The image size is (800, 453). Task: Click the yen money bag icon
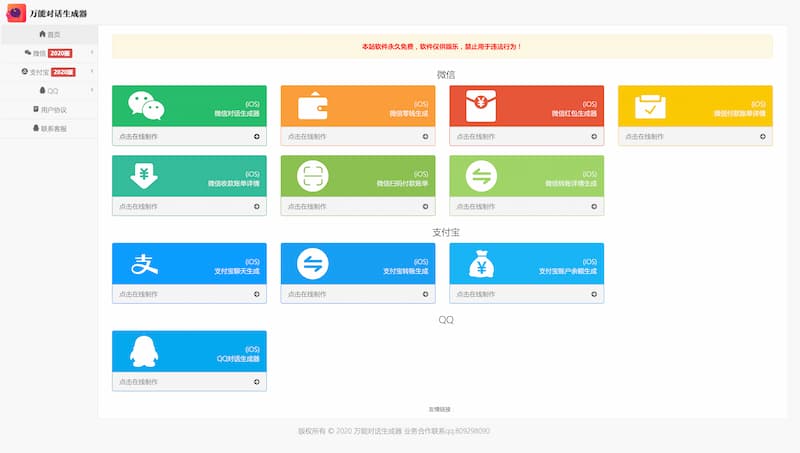click(481, 264)
